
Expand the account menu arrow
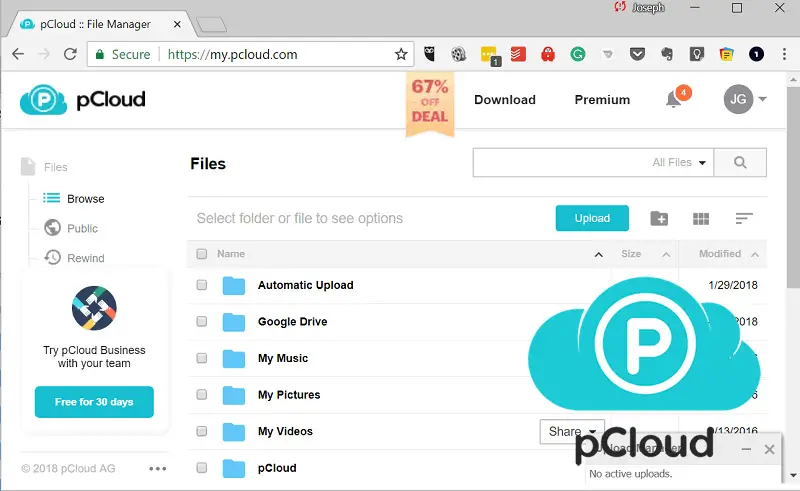coord(762,99)
